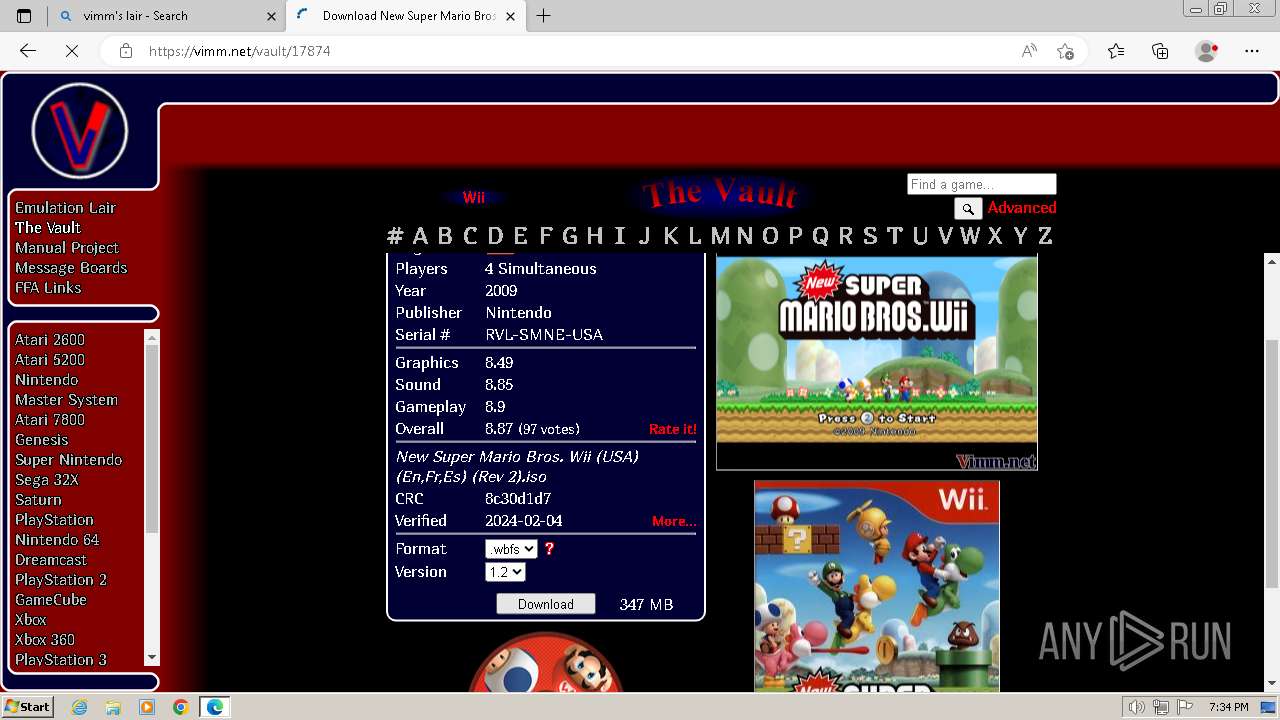This screenshot has height=720, width=1280.
Task: Open the Format .wbfs dropdown
Action: coord(511,549)
